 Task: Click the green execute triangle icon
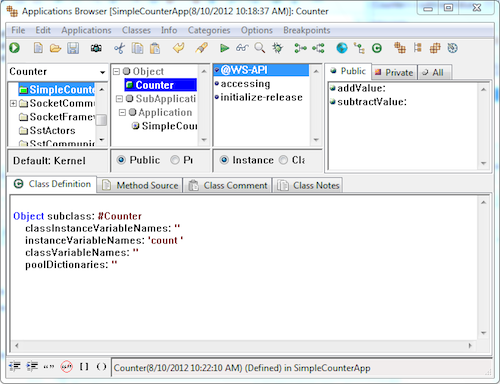pos(224,48)
